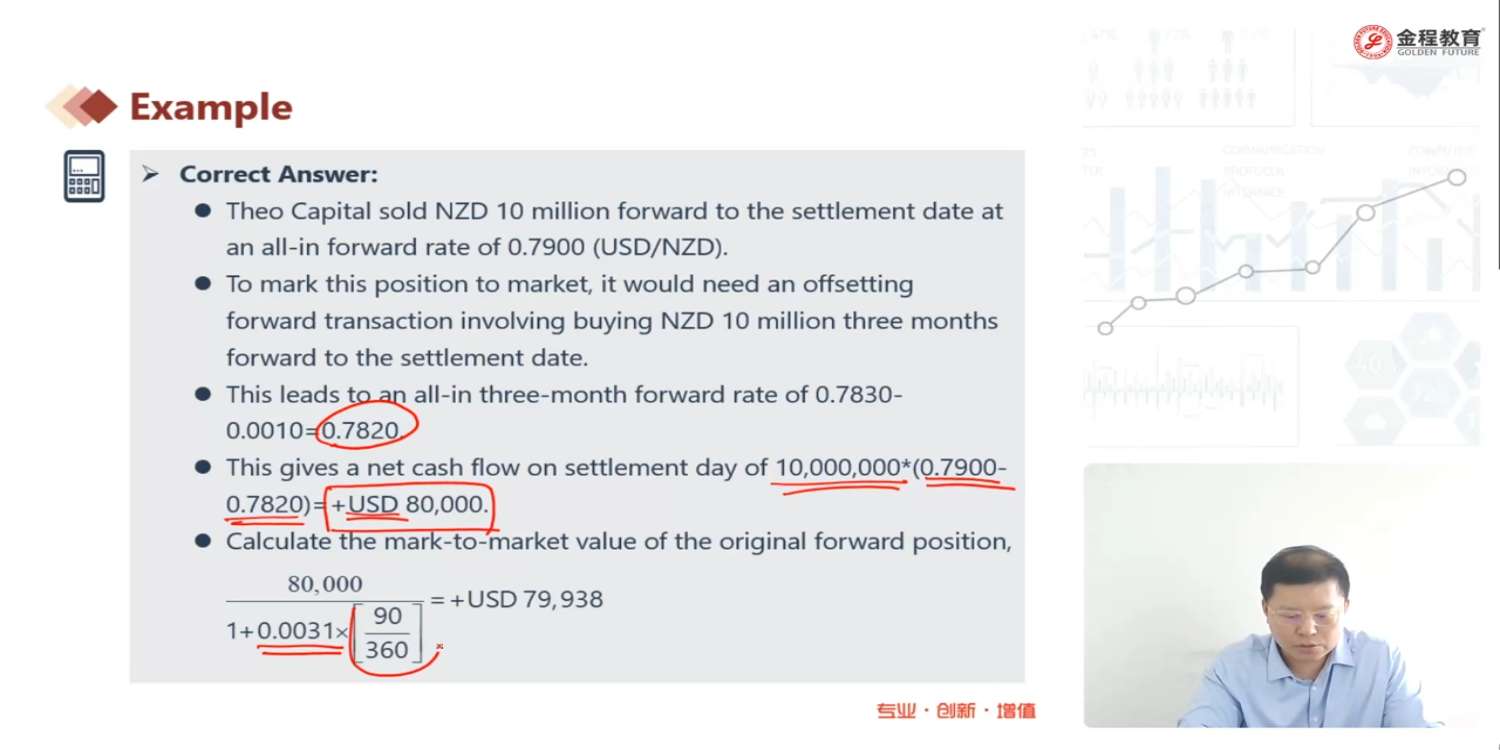Click the bullet before "To mark this position"
Viewport: 1500px width, 750px height.
point(203,284)
